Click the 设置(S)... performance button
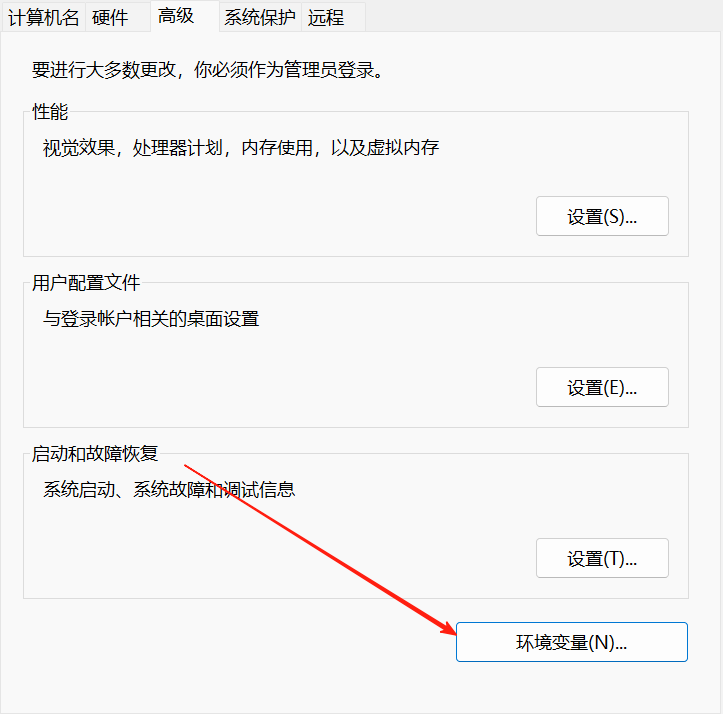723x714 pixels. click(602, 216)
